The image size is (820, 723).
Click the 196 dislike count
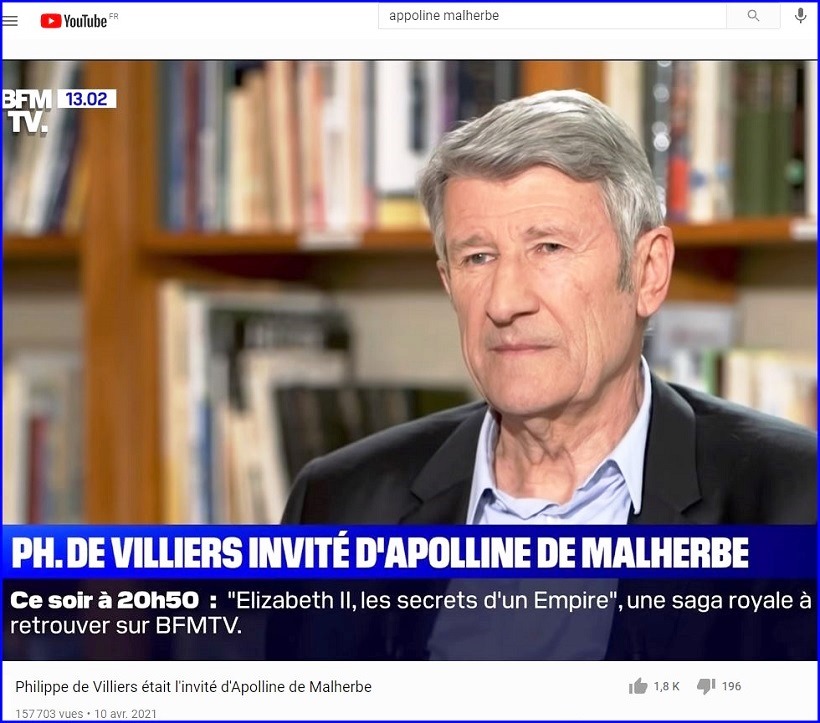pos(732,686)
